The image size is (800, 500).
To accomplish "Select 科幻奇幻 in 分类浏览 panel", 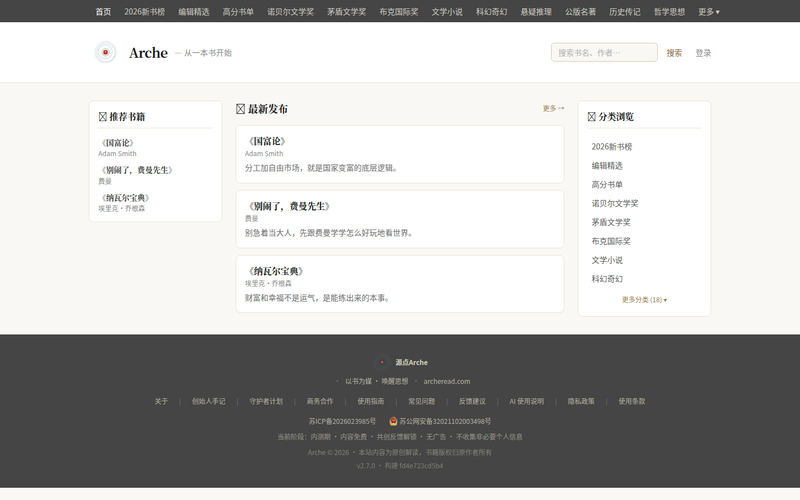I will [607, 279].
